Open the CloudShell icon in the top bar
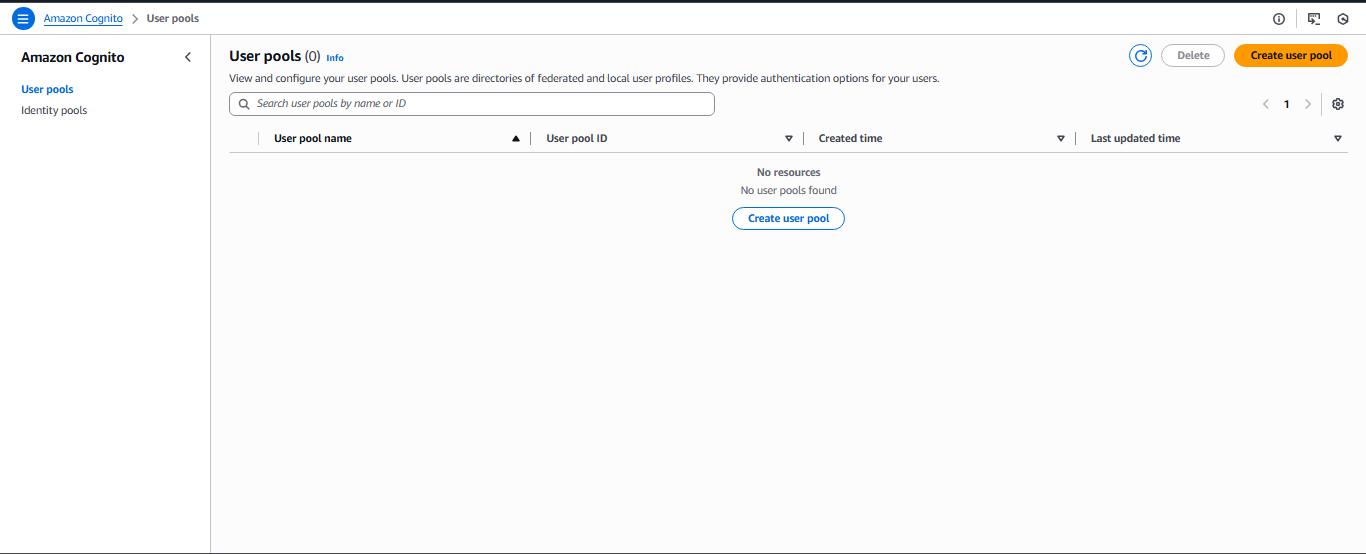Viewport: 1366px width, 554px height. pos(1314,19)
